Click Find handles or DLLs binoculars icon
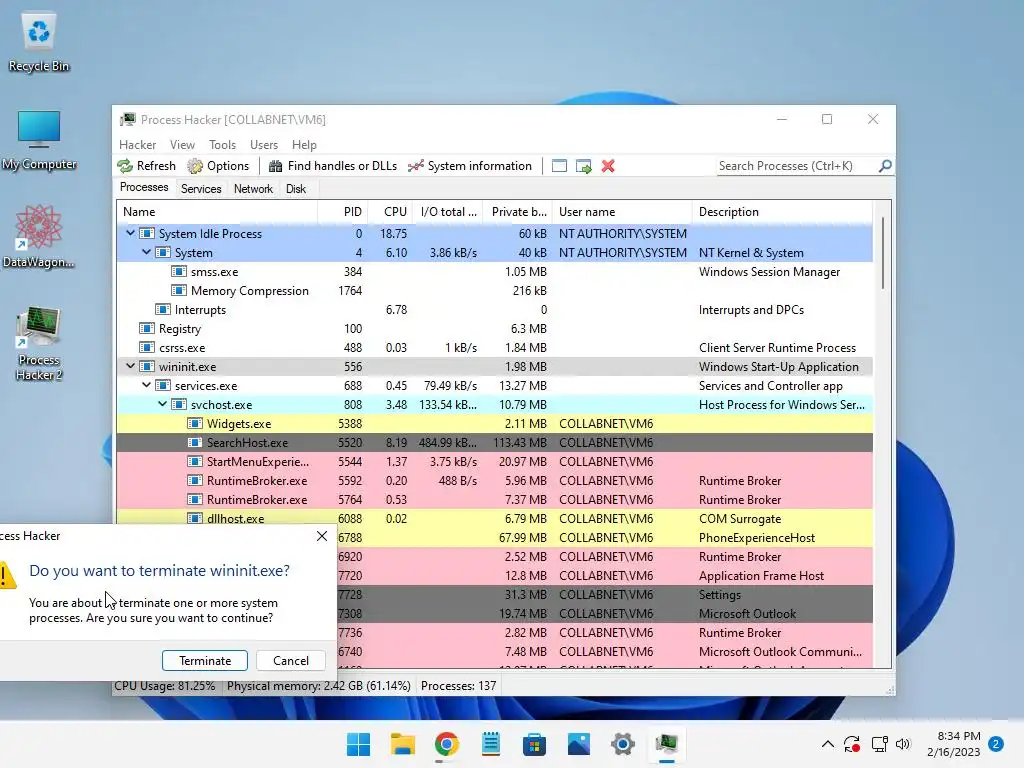Screen dimensions: 1024x768 276,166
